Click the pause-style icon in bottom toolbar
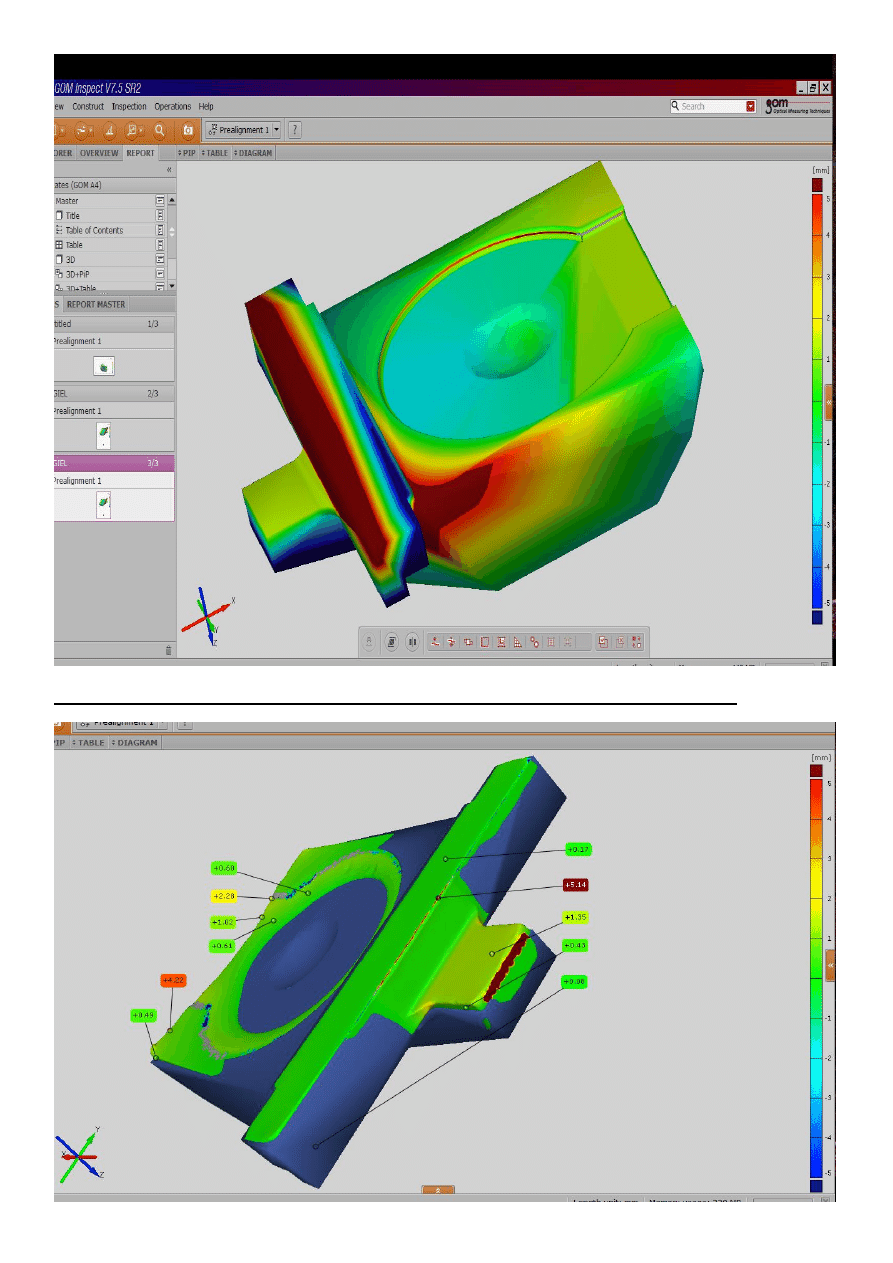 tap(412, 642)
